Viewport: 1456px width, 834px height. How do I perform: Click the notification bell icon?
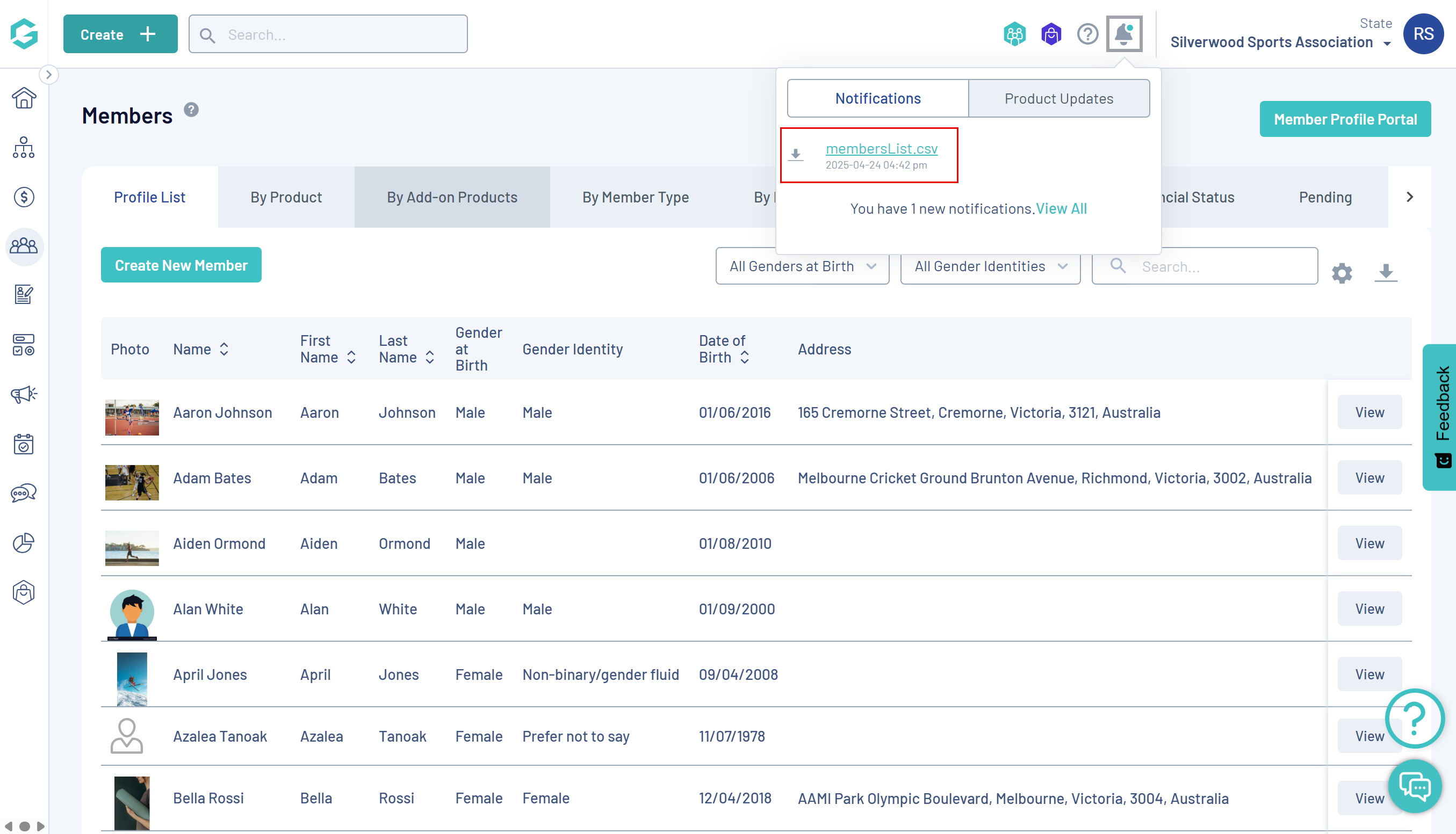tap(1123, 34)
